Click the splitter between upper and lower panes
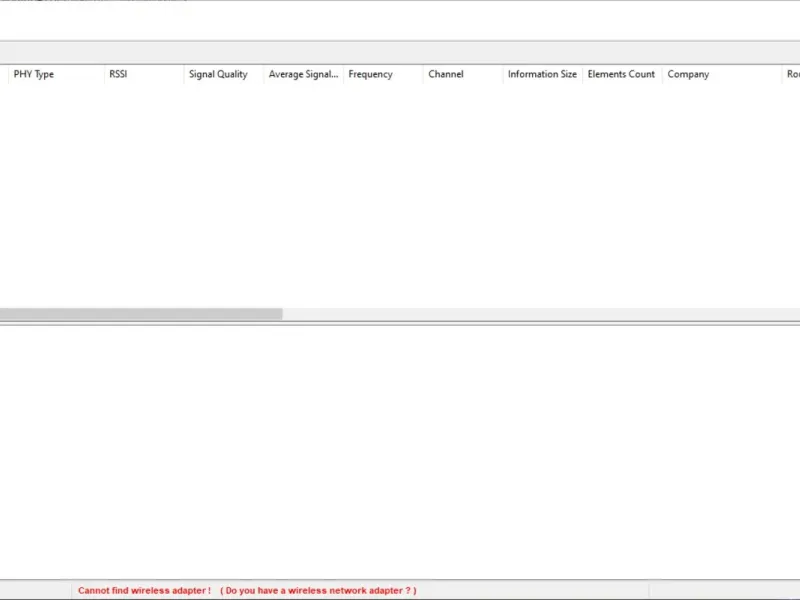The image size is (800, 600). point(400,323)
